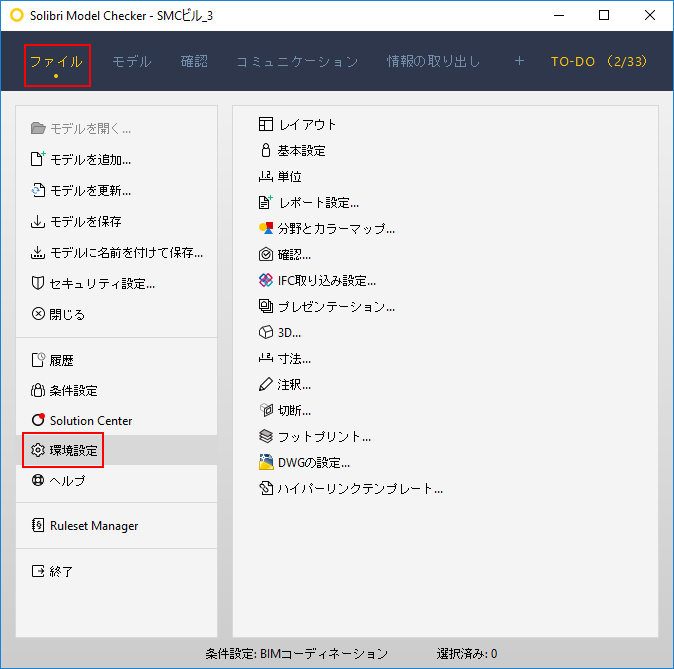Click the セキュリティ設定 shield icon
Image resolution: width=674 pixels, height=669 pixels.
click(38, 283)
